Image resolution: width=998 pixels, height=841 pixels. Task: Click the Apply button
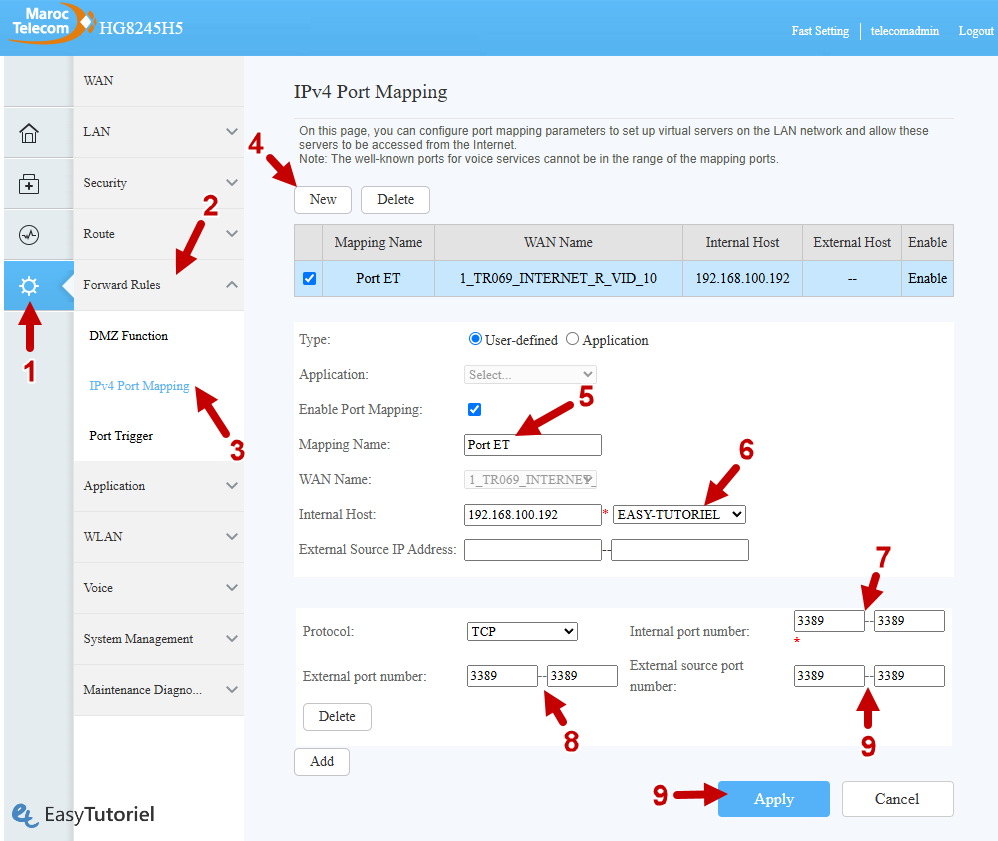click(x=774, y=799)
